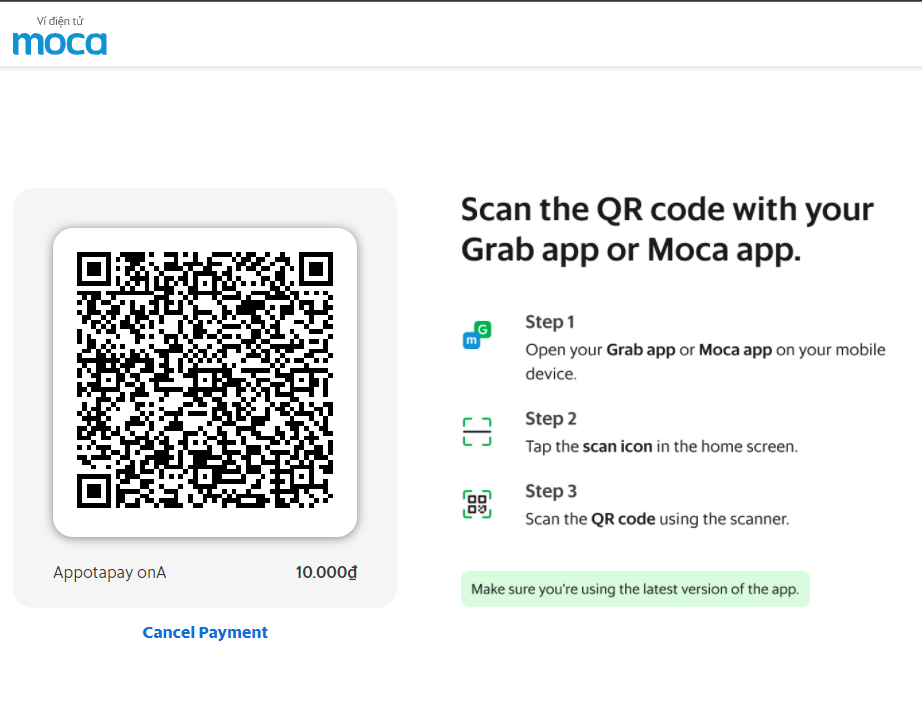Click the QR scanner icon for Step 3
This screenshot has width=922, height=708.
[x=477, y=505]
